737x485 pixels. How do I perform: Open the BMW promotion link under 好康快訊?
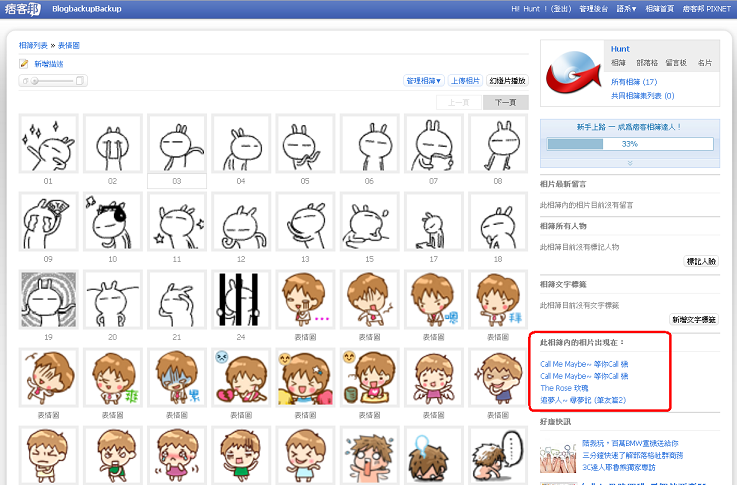tap(630, 443)
